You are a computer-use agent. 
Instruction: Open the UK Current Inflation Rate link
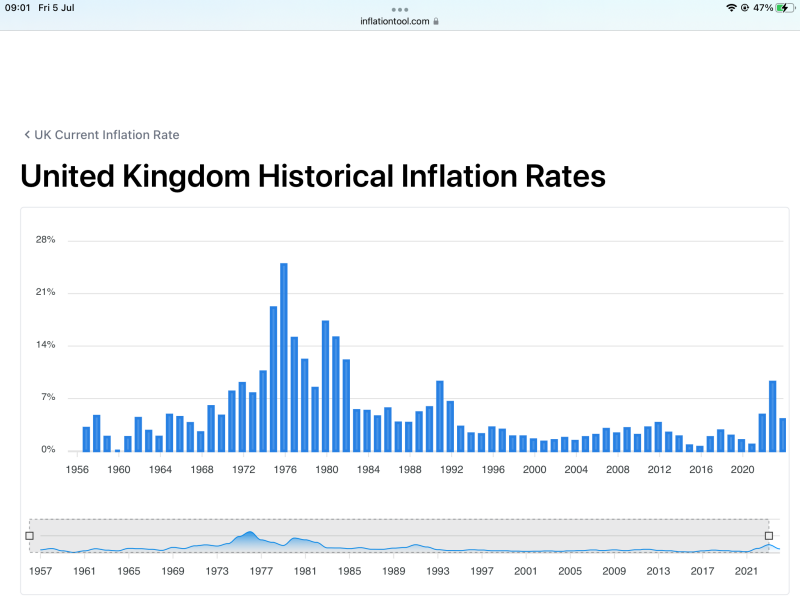point(106,135)
